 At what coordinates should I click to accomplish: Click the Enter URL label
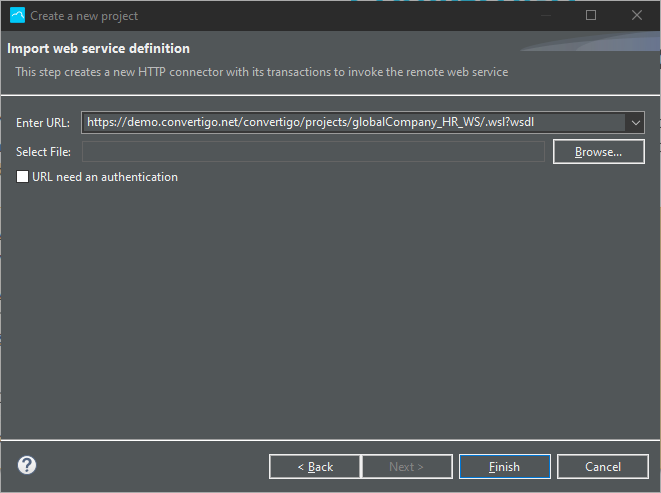tap(43, 123)
